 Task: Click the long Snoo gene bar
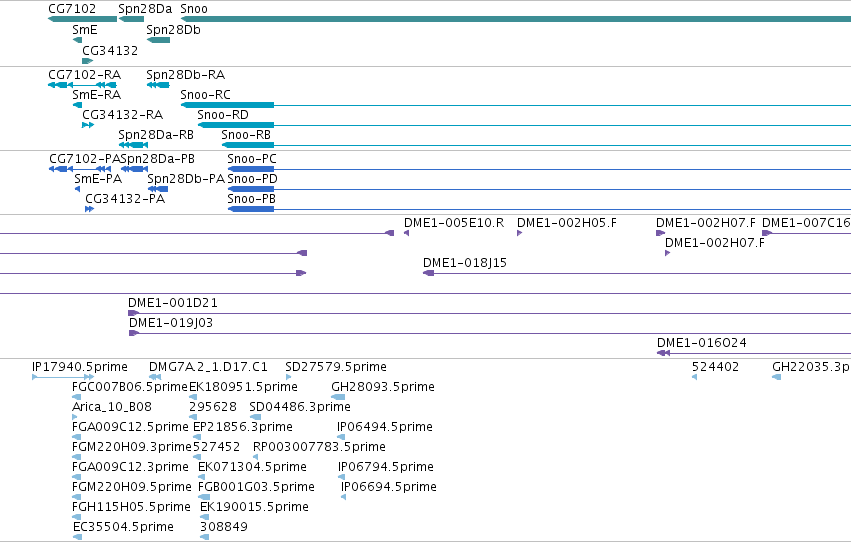point(516,19)
